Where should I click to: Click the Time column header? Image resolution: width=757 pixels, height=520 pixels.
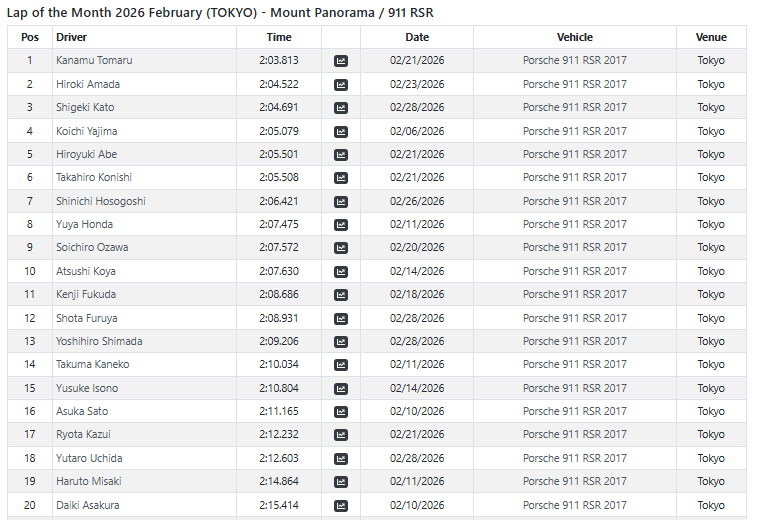click(279, 37)
